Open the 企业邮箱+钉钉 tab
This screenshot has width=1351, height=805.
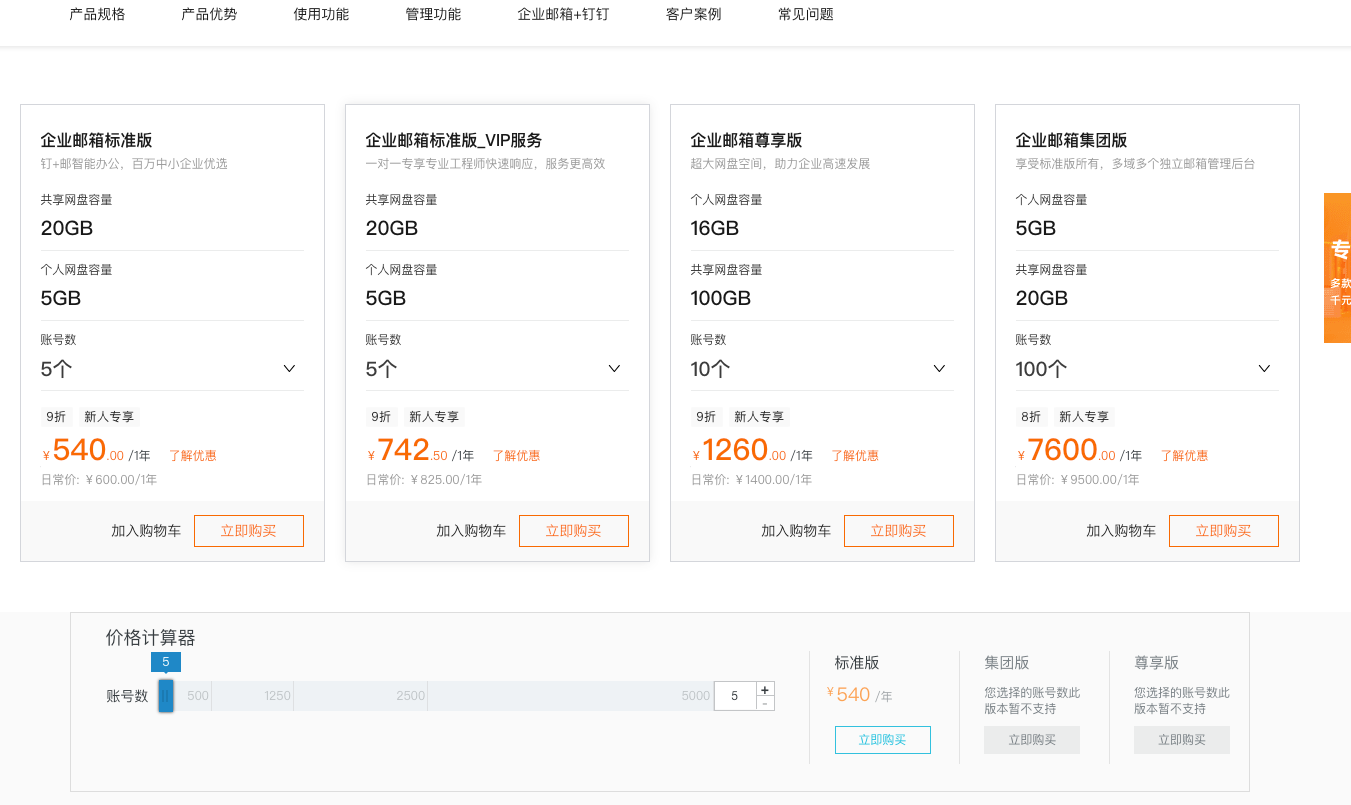563,14
